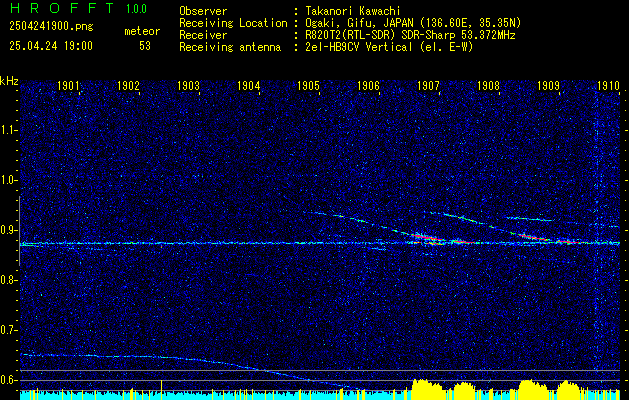The height and width of the screenshot is (400, 629).
Task: Click the 1910 time marker
Action: click(x=608, y=86)
